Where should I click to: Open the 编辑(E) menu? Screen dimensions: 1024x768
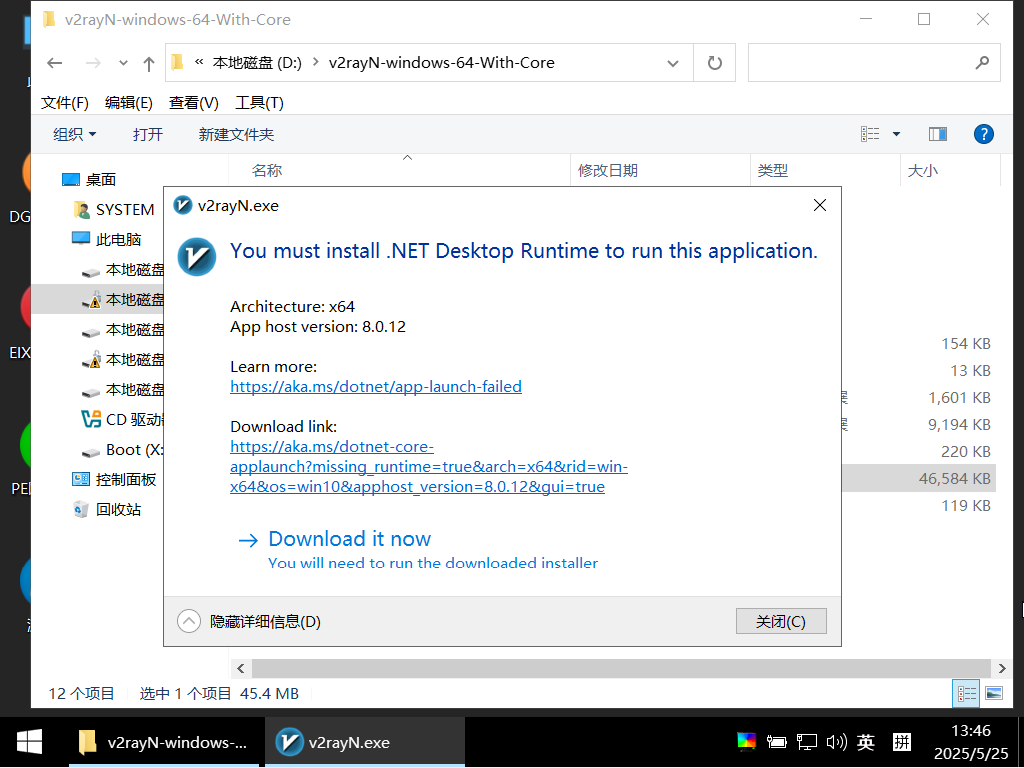pyautogui.click(x=129, y=103)
